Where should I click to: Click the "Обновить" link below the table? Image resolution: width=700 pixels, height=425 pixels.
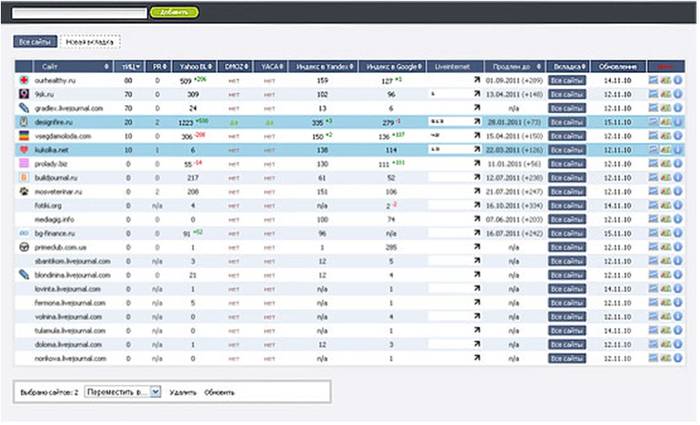tap(219, 392)
